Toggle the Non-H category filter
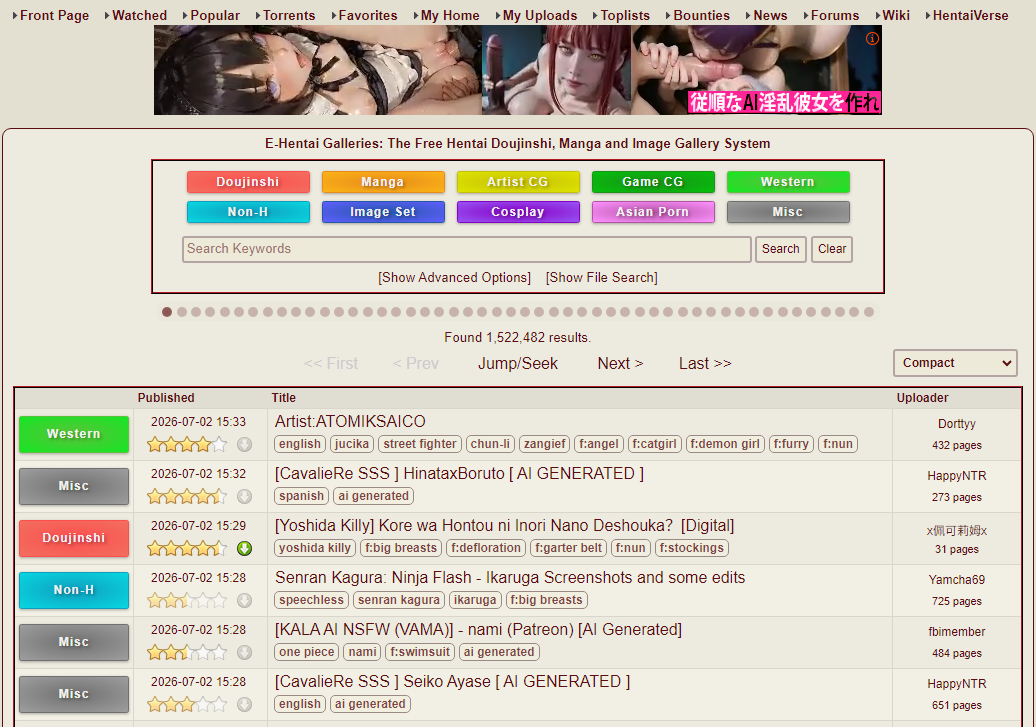This screenshot has height=727, width=1036. click(248, 212)
